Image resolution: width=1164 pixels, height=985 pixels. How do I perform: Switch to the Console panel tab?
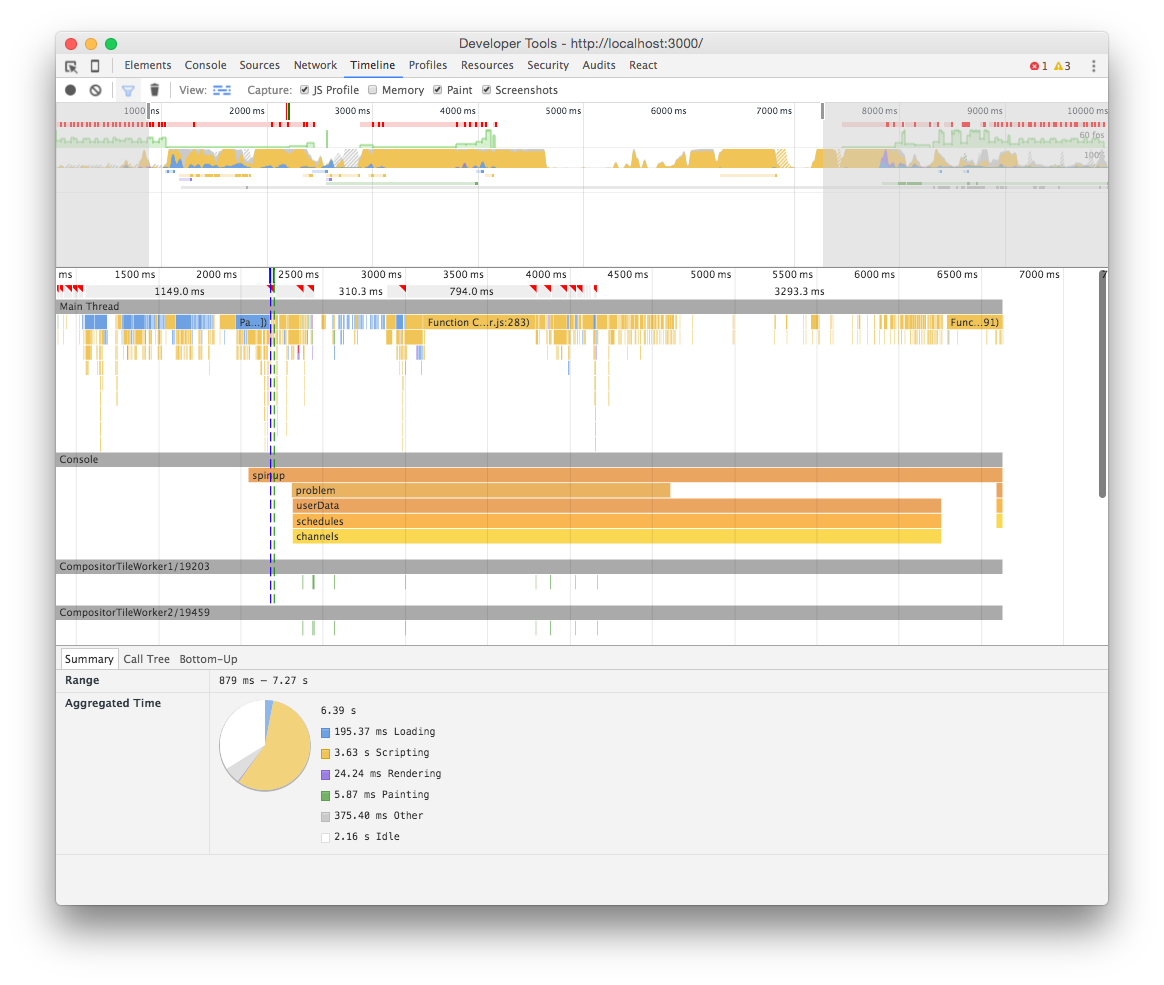[x=206, y=65]
